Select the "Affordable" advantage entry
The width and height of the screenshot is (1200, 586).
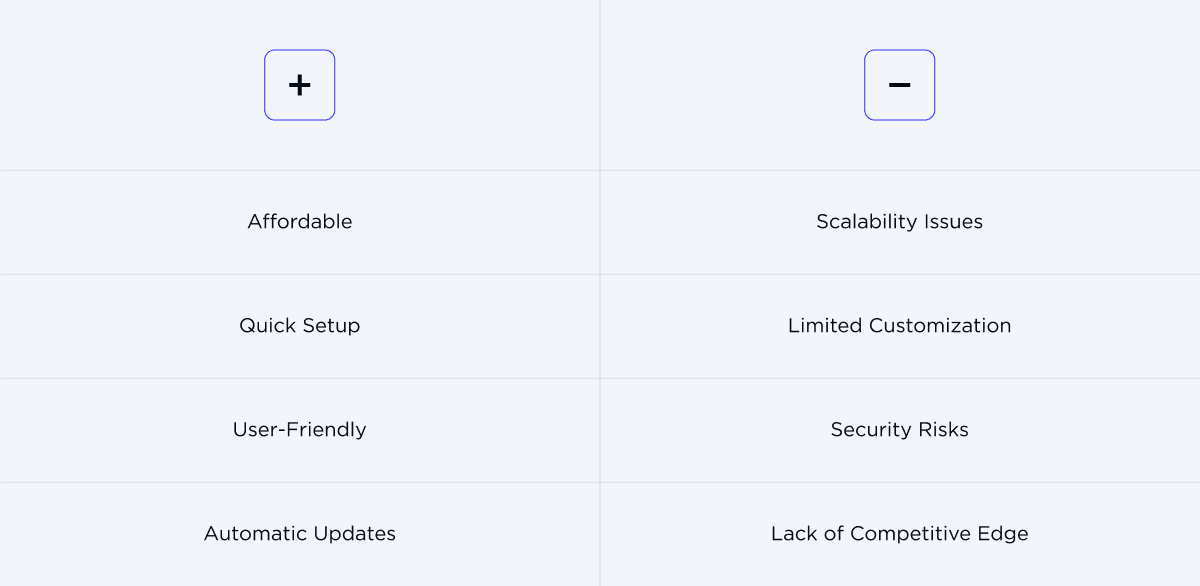tap(300, 222)
